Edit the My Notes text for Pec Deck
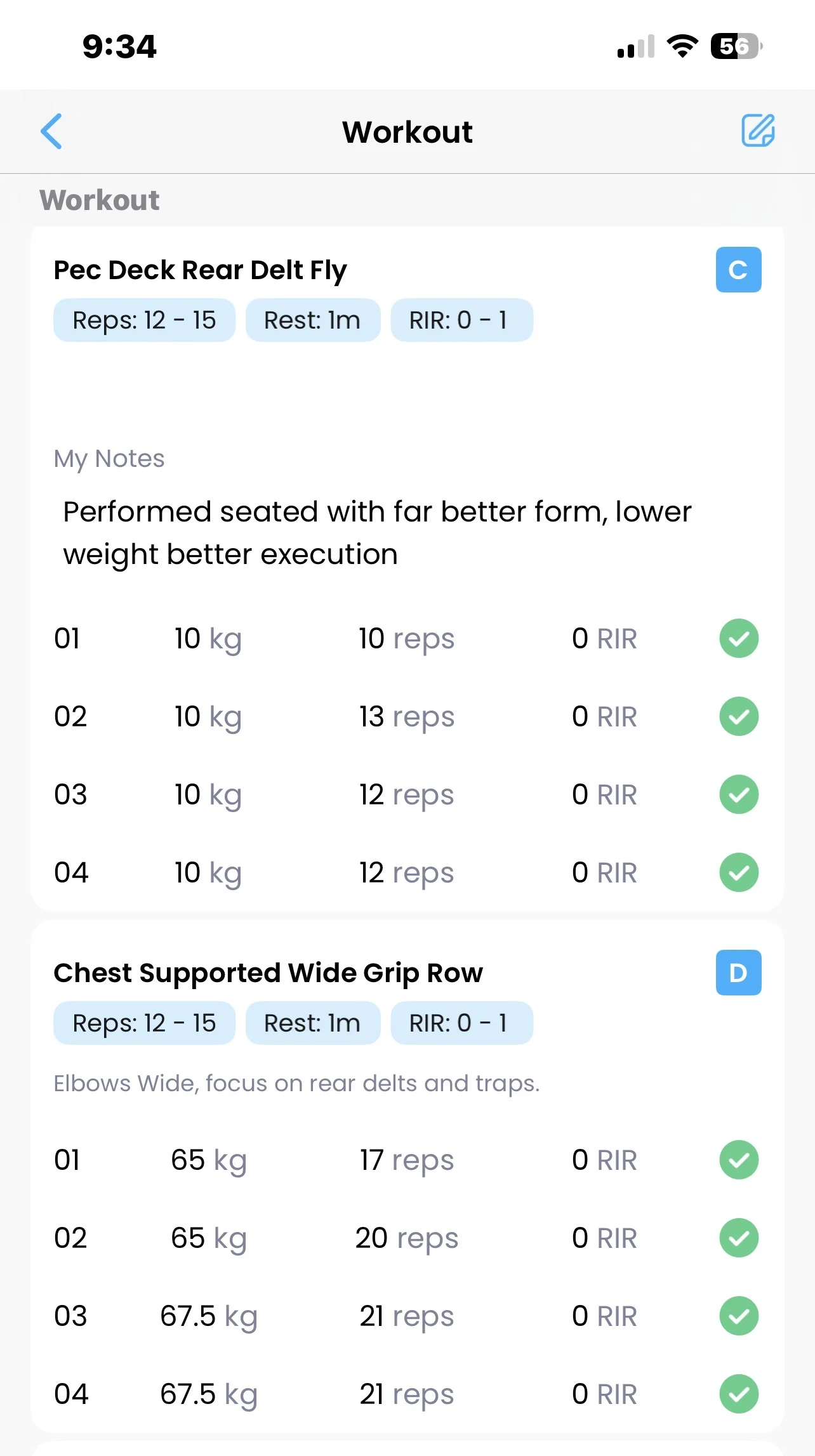The height and width of the screenshot is (1456, 815). click(377, 533)
